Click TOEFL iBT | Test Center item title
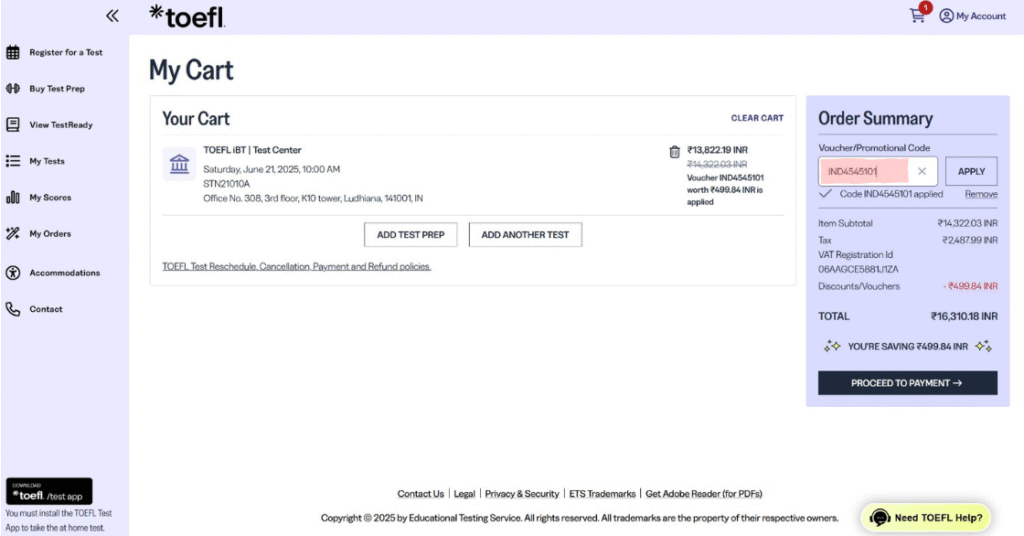 [x=252, y=150]
